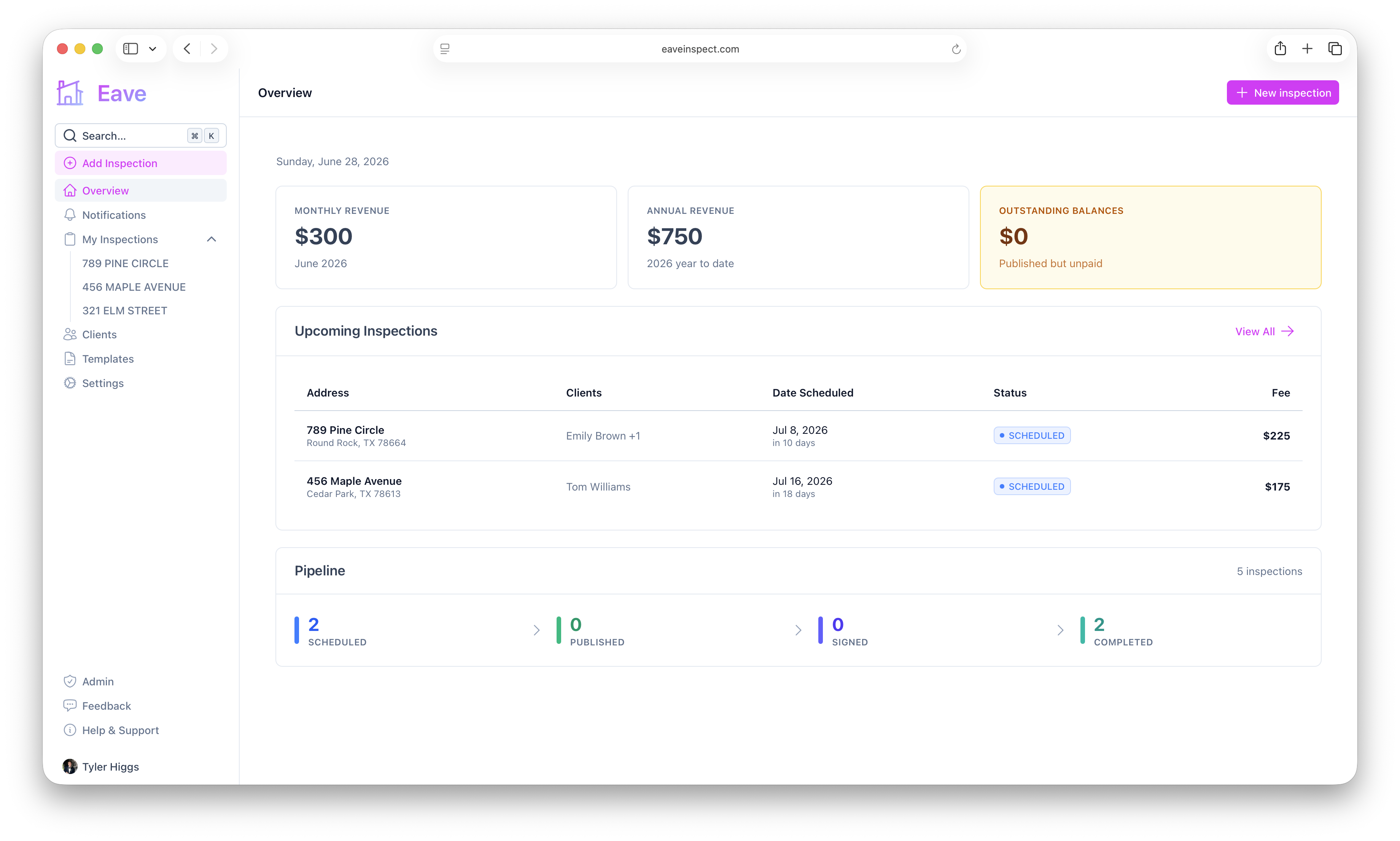Viewport: 1400px width, 841px height.
Task: Click the page reader icon in address bar
Action: click(445, 49)
